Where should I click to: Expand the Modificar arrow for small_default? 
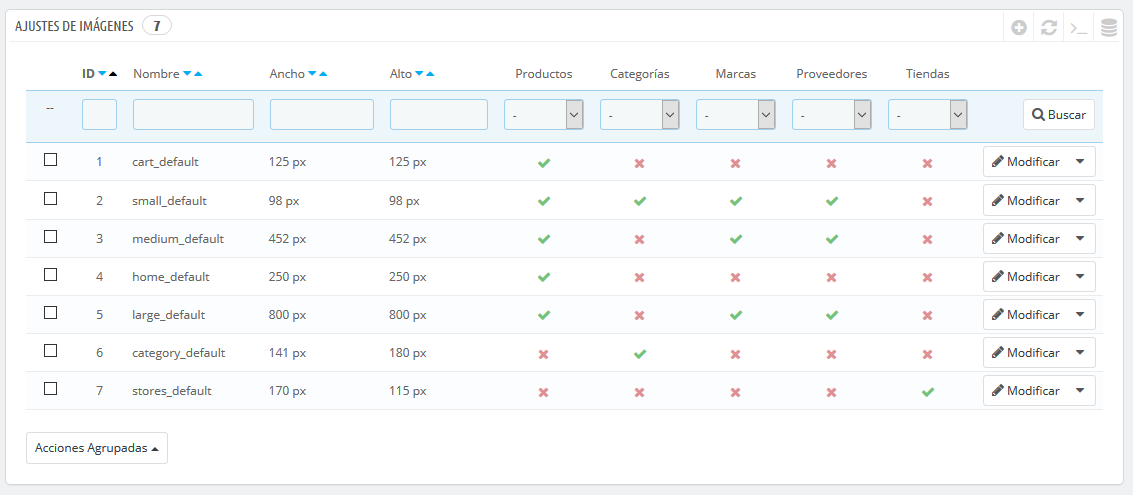(1080, 200)
